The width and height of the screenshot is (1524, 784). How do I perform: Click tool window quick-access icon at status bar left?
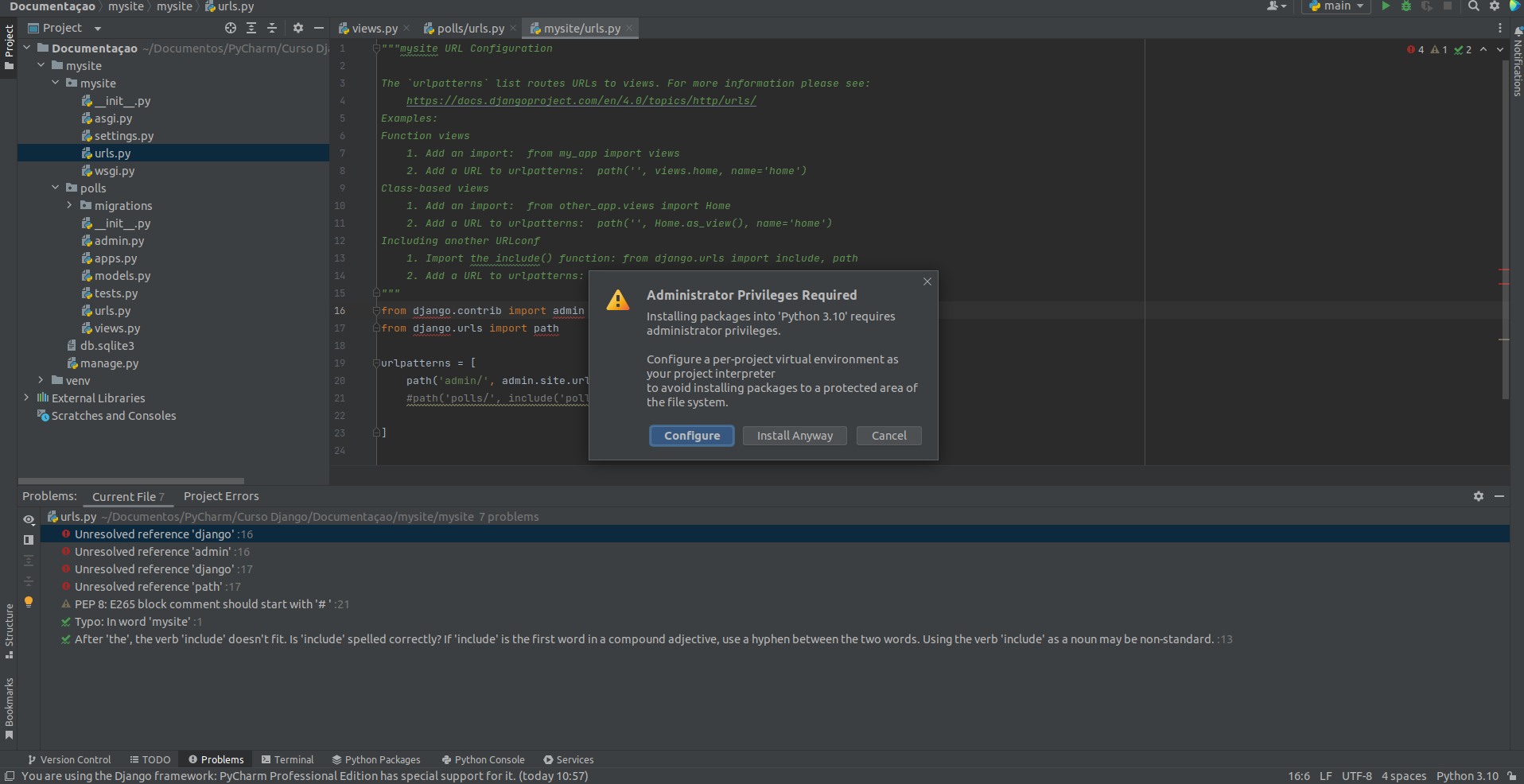pyautogui.click(x=10, y=776)
